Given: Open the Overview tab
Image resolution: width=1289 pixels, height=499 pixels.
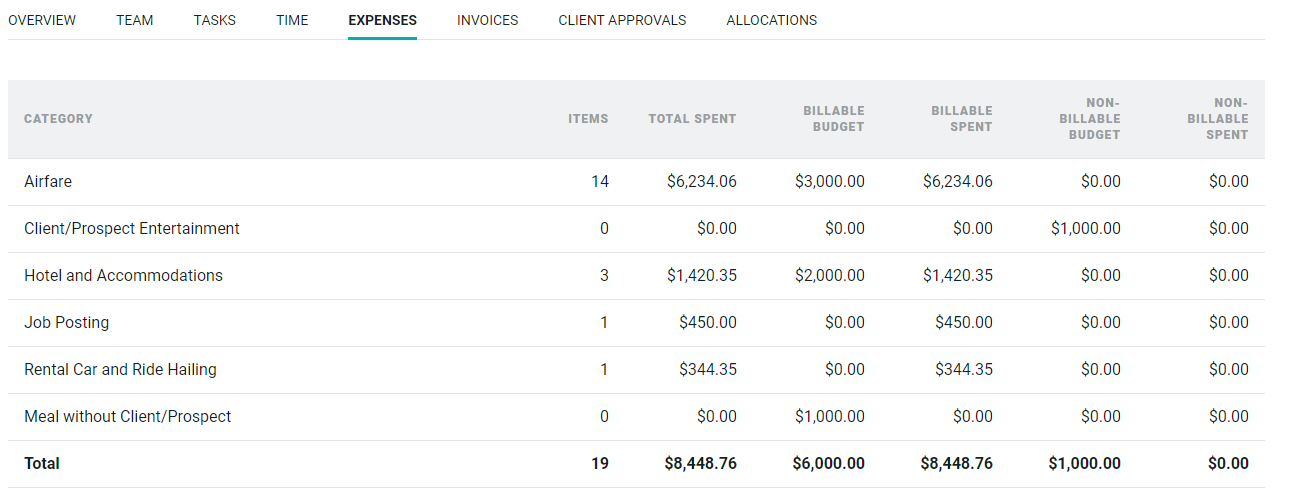Looking at the screenshot, I should 41,20.
